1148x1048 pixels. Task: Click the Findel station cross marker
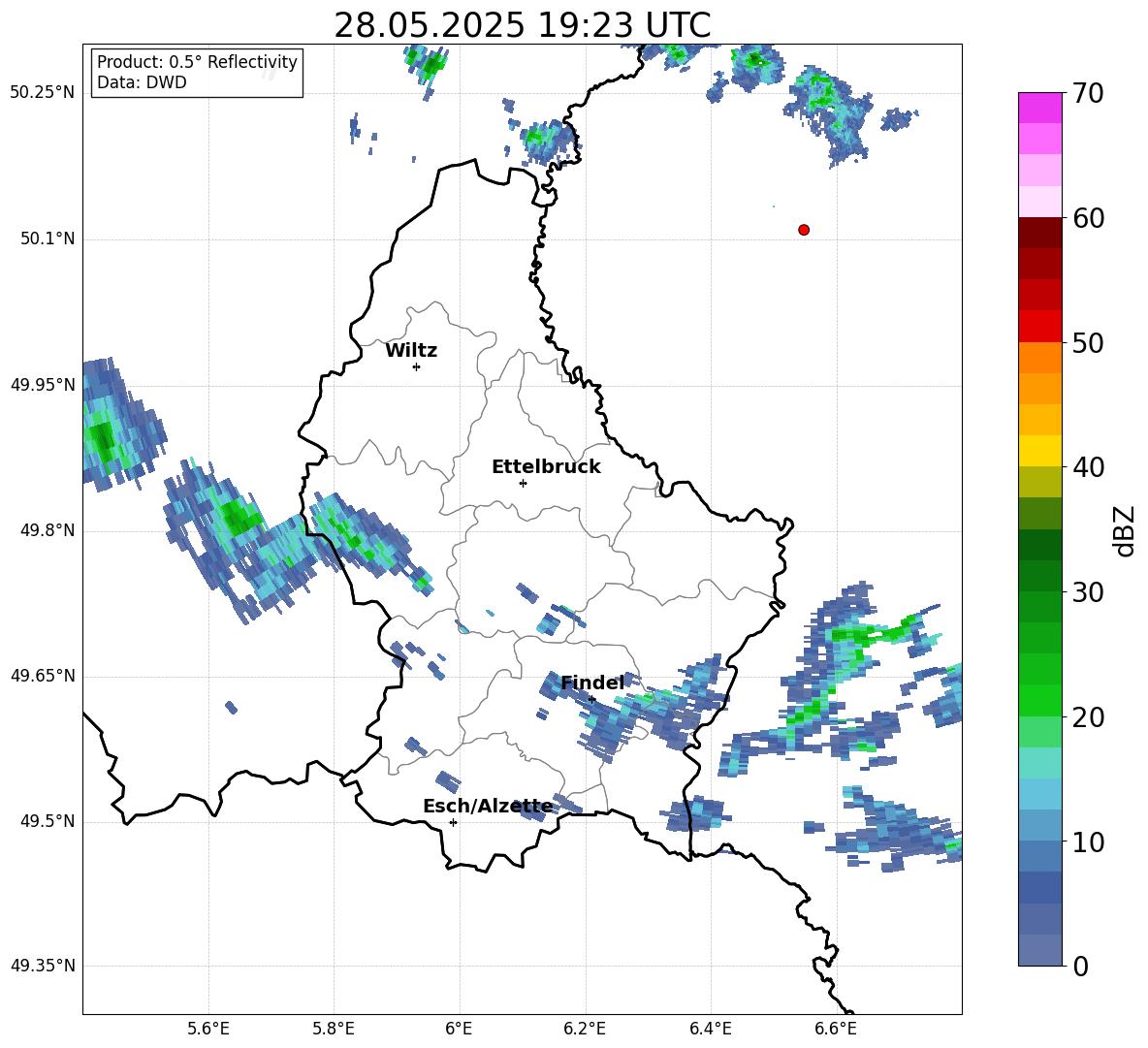pos(591,700)
